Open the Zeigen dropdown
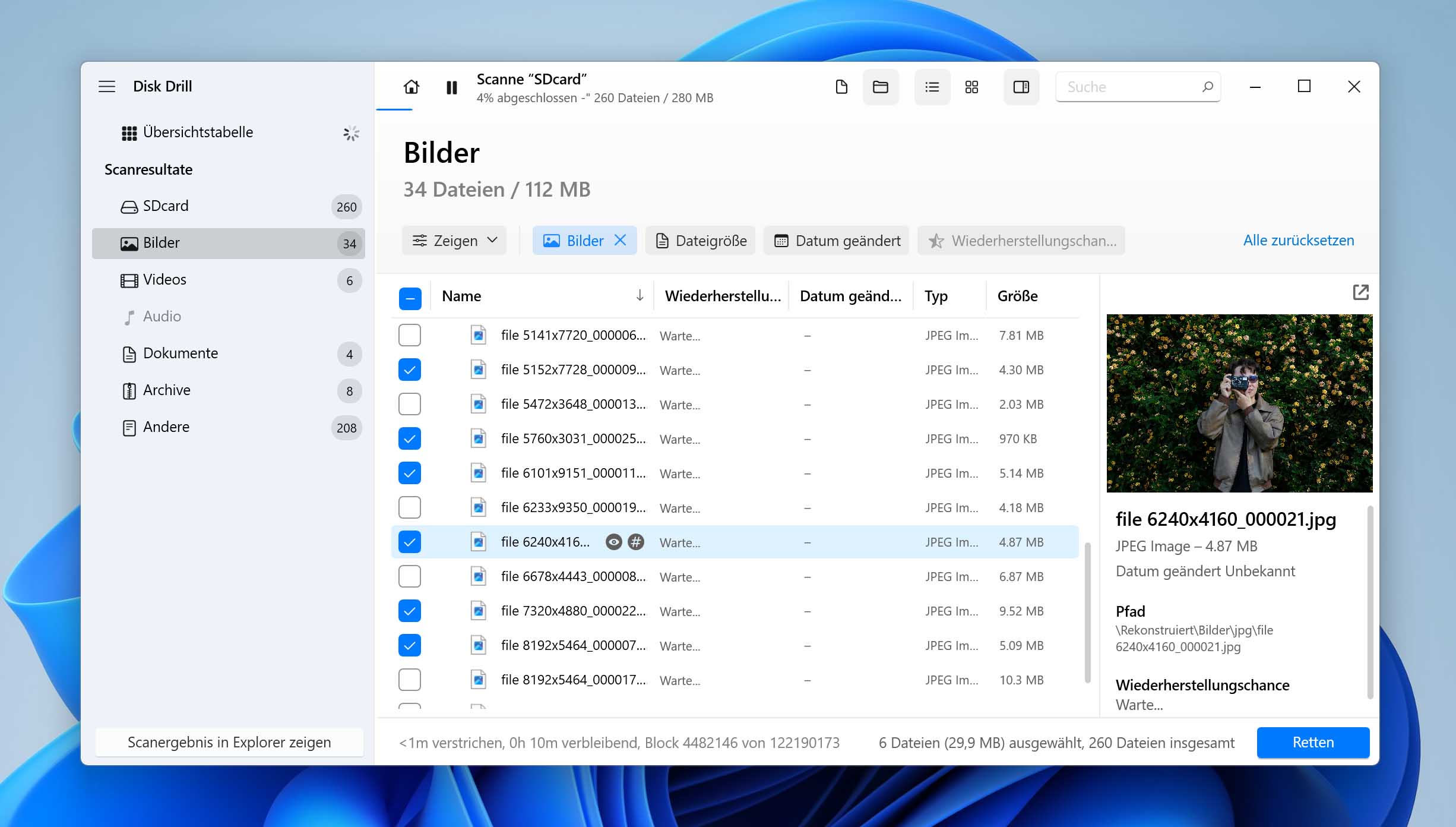Viewport: 1456px width, 827px height. coord(454,241)
